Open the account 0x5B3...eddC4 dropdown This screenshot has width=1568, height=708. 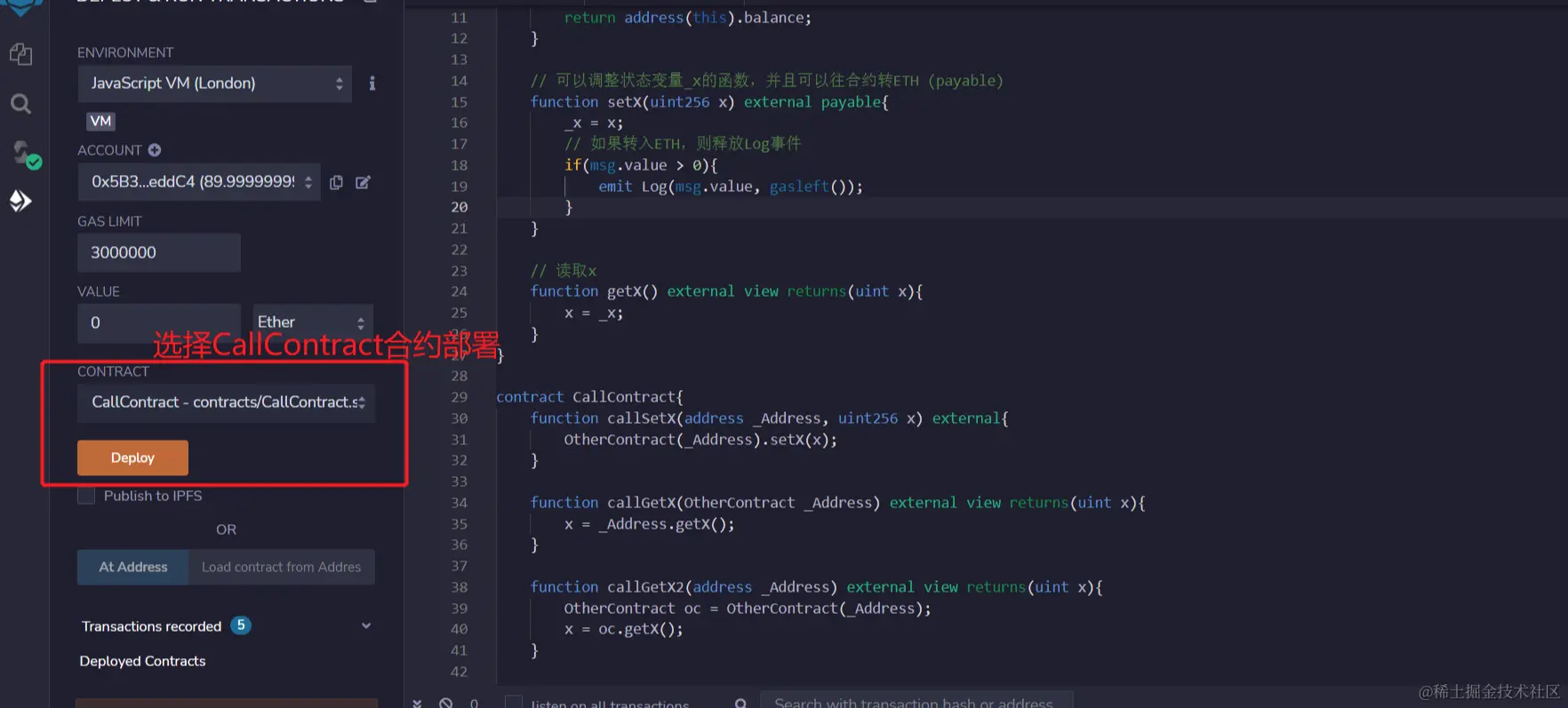coord(199,182)
